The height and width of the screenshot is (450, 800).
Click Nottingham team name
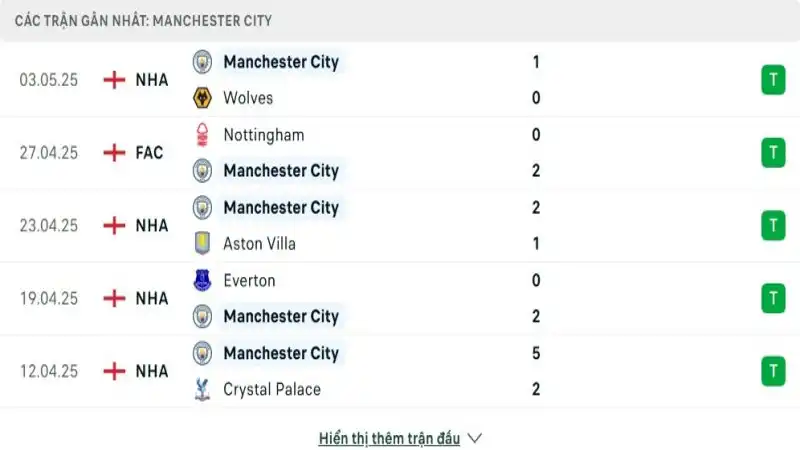click(x=264, y=134)
